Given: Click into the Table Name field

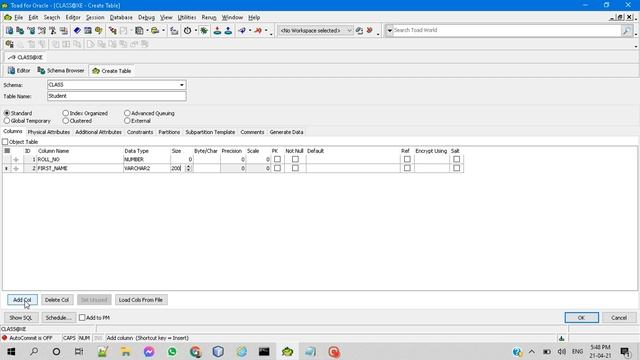Looking at the screenshot, I should (117, 96).
